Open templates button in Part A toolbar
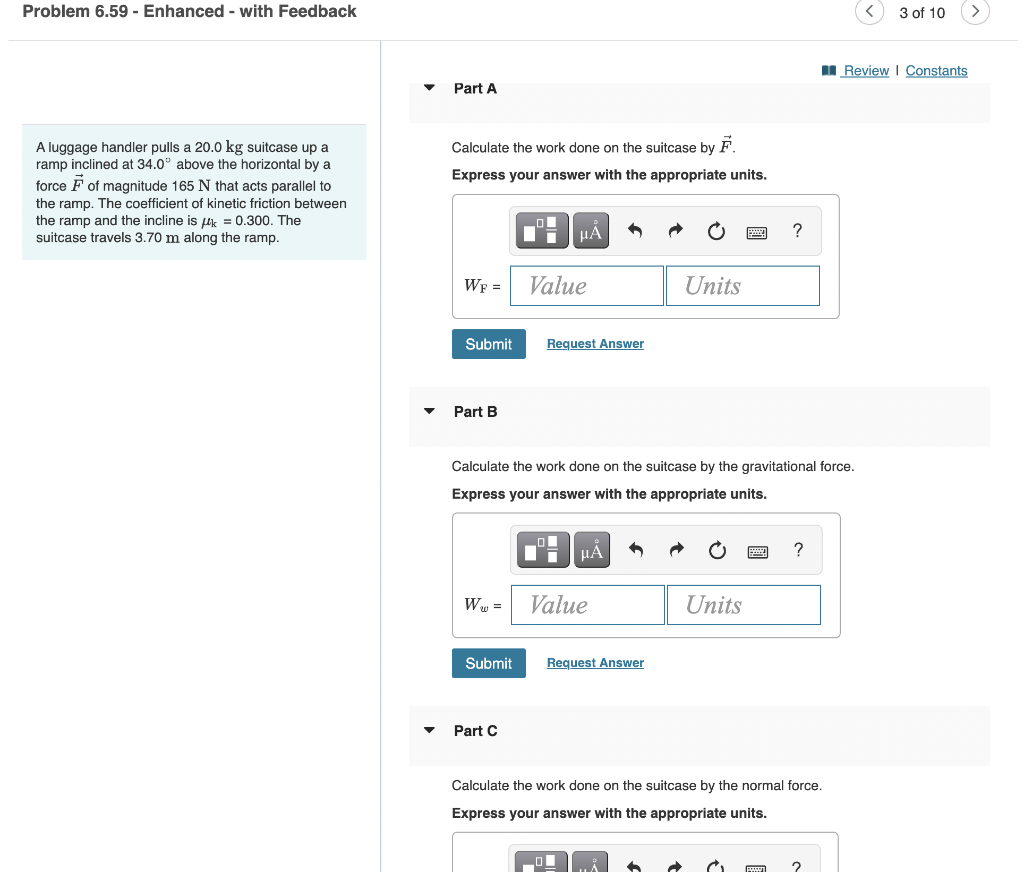The width and height of the screenshot is (1024, 872). [542, 231]
